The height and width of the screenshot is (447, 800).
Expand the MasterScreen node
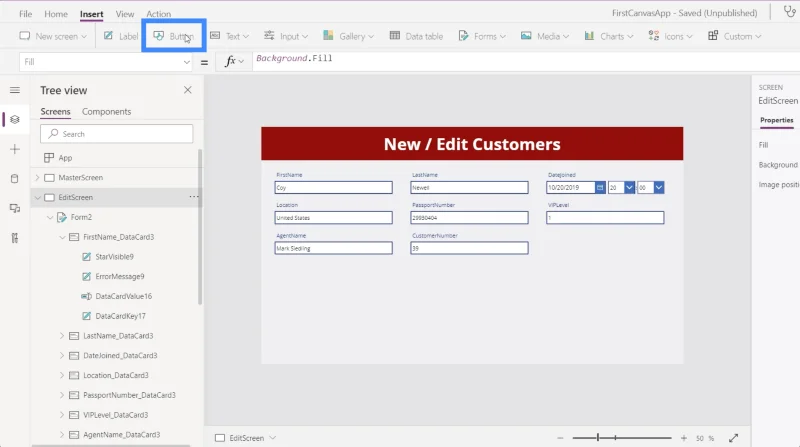click(37, 178)
